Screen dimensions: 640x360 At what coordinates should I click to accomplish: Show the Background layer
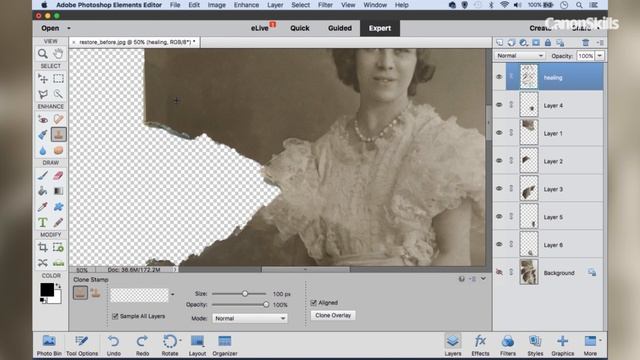coord(499,272)
